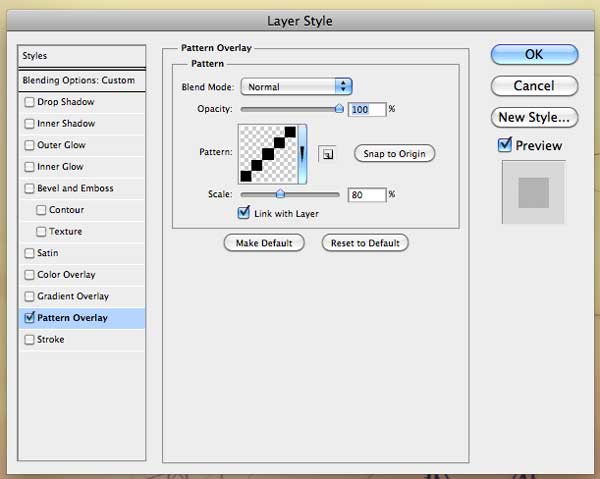Tick the Gradient Overlay checkbox
600x479 pixels.
pos(29,297)
